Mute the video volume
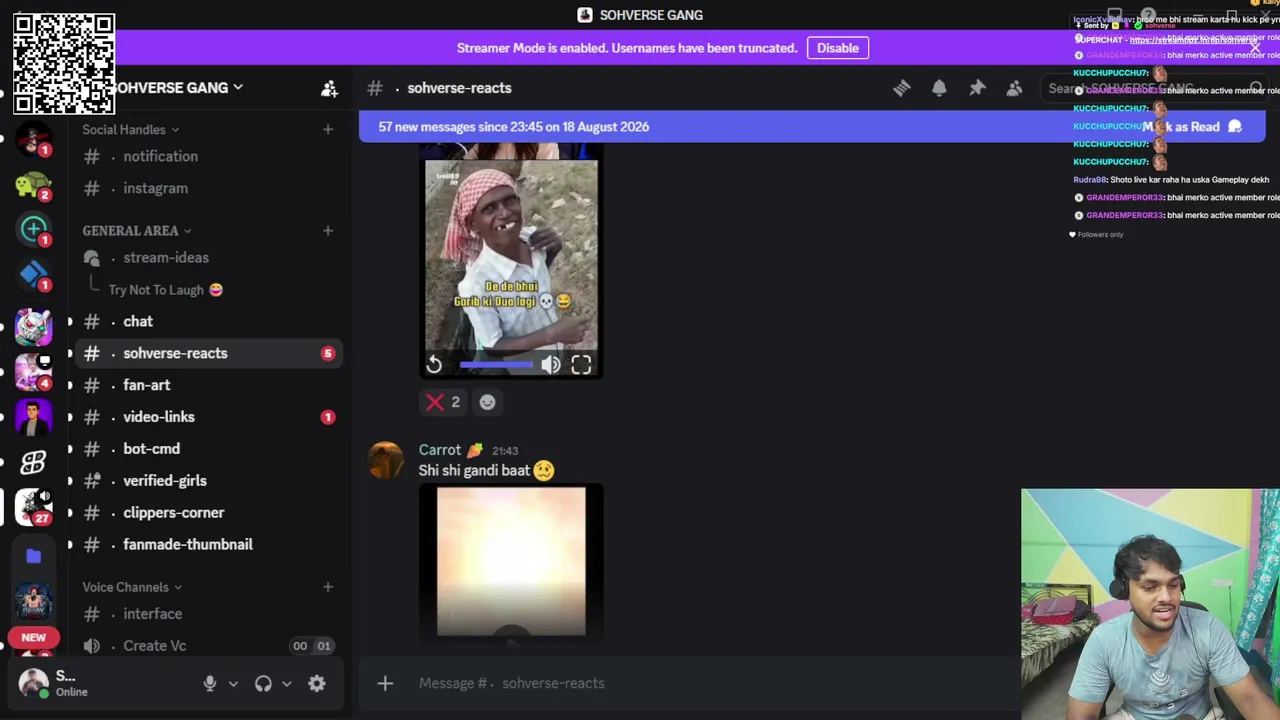Screen dimensions: 1280x720 551,365
